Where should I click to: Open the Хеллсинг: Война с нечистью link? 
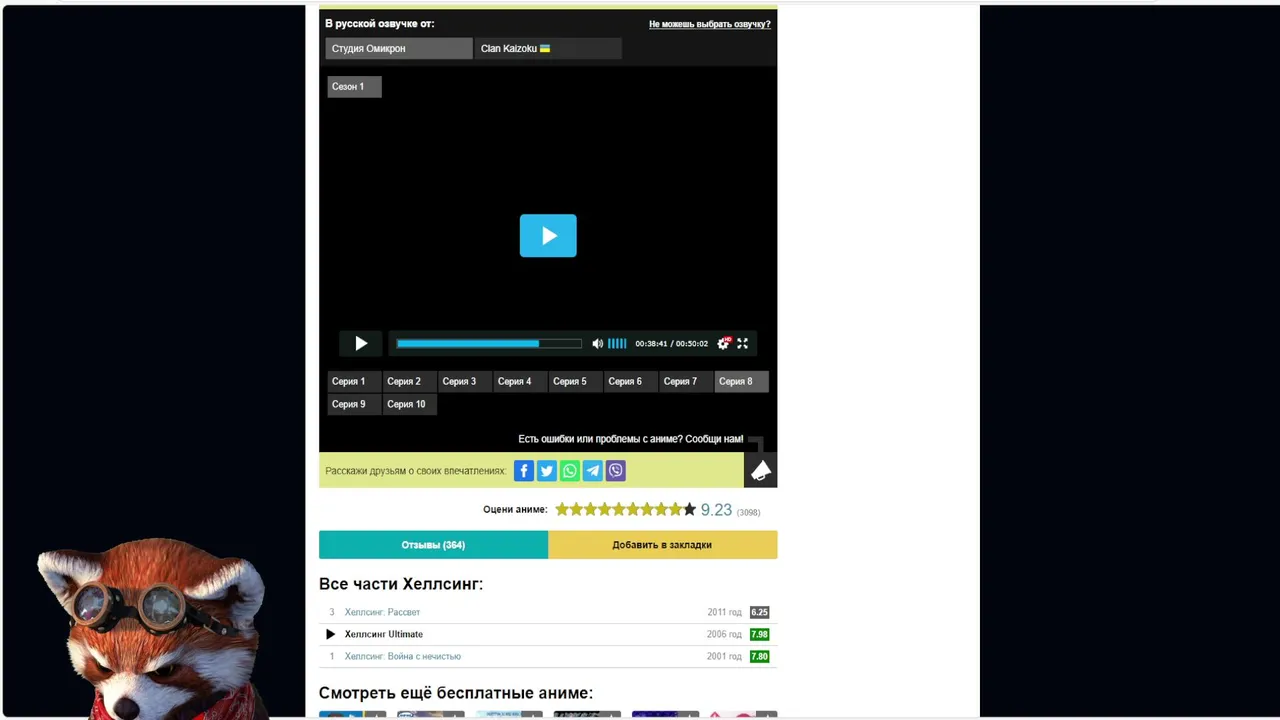(x=403, y=656)
